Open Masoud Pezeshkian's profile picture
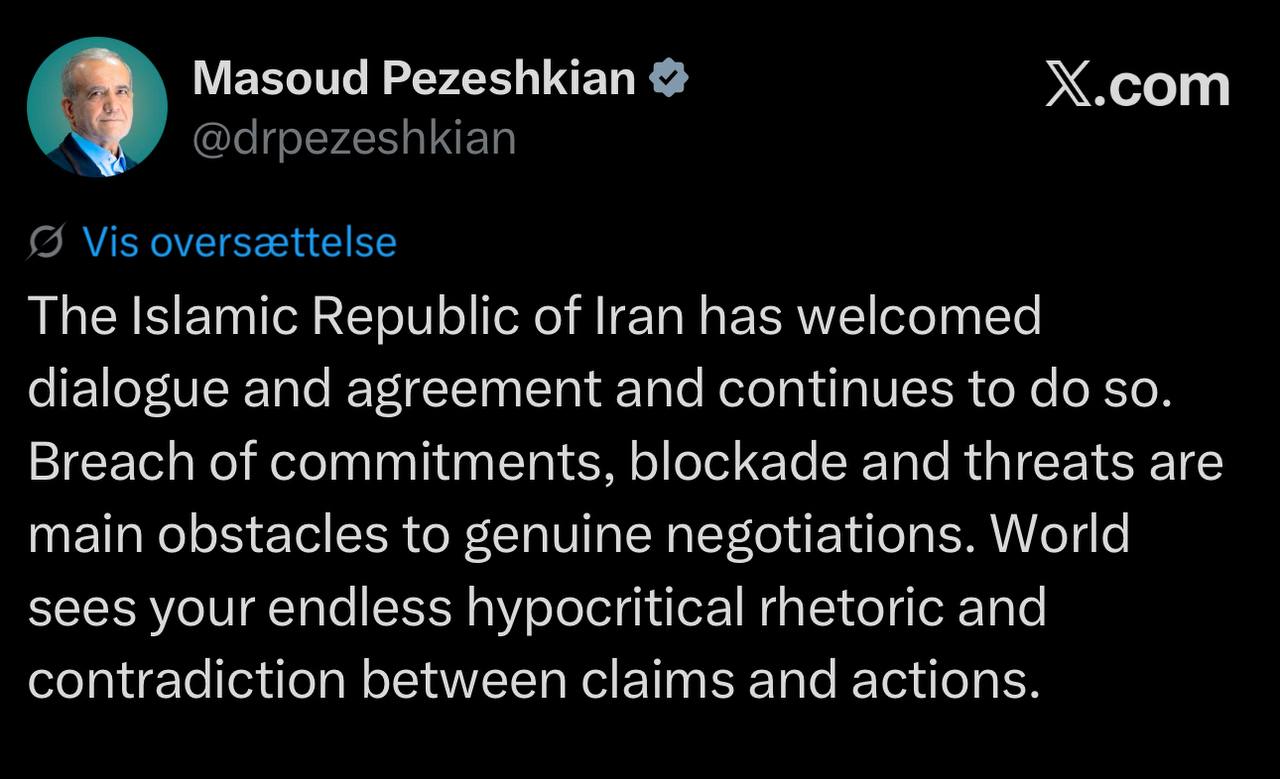 tap(97, 107)
